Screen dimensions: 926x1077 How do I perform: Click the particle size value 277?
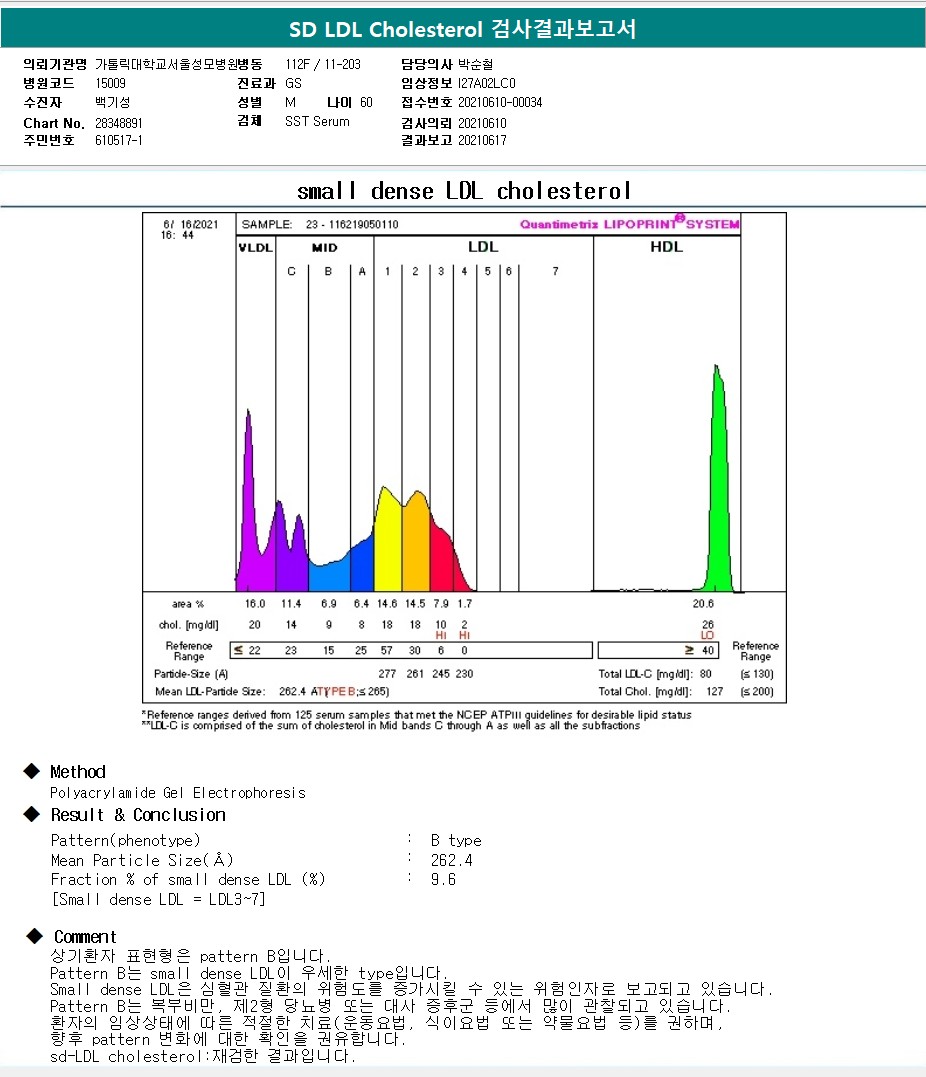(387, 674)
